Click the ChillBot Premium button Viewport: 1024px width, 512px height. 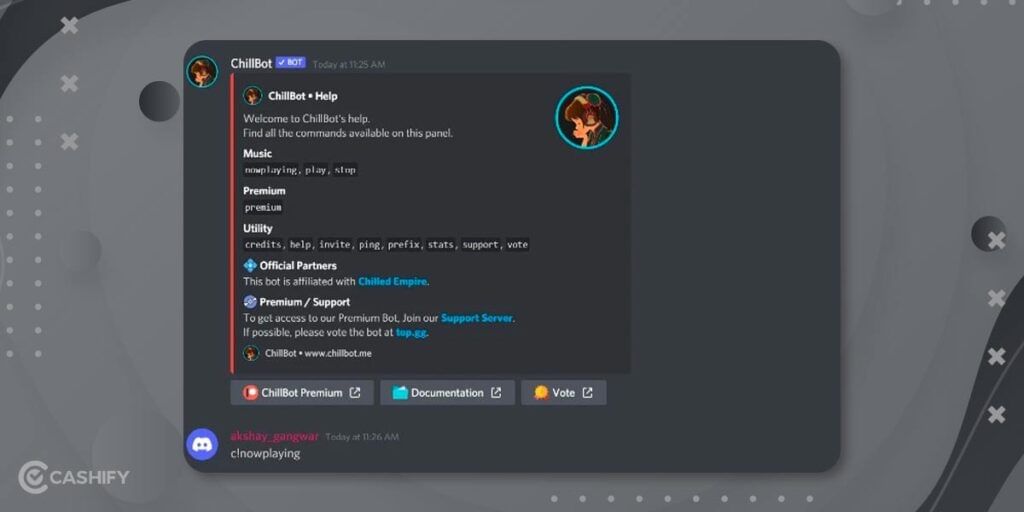(302, 392)
